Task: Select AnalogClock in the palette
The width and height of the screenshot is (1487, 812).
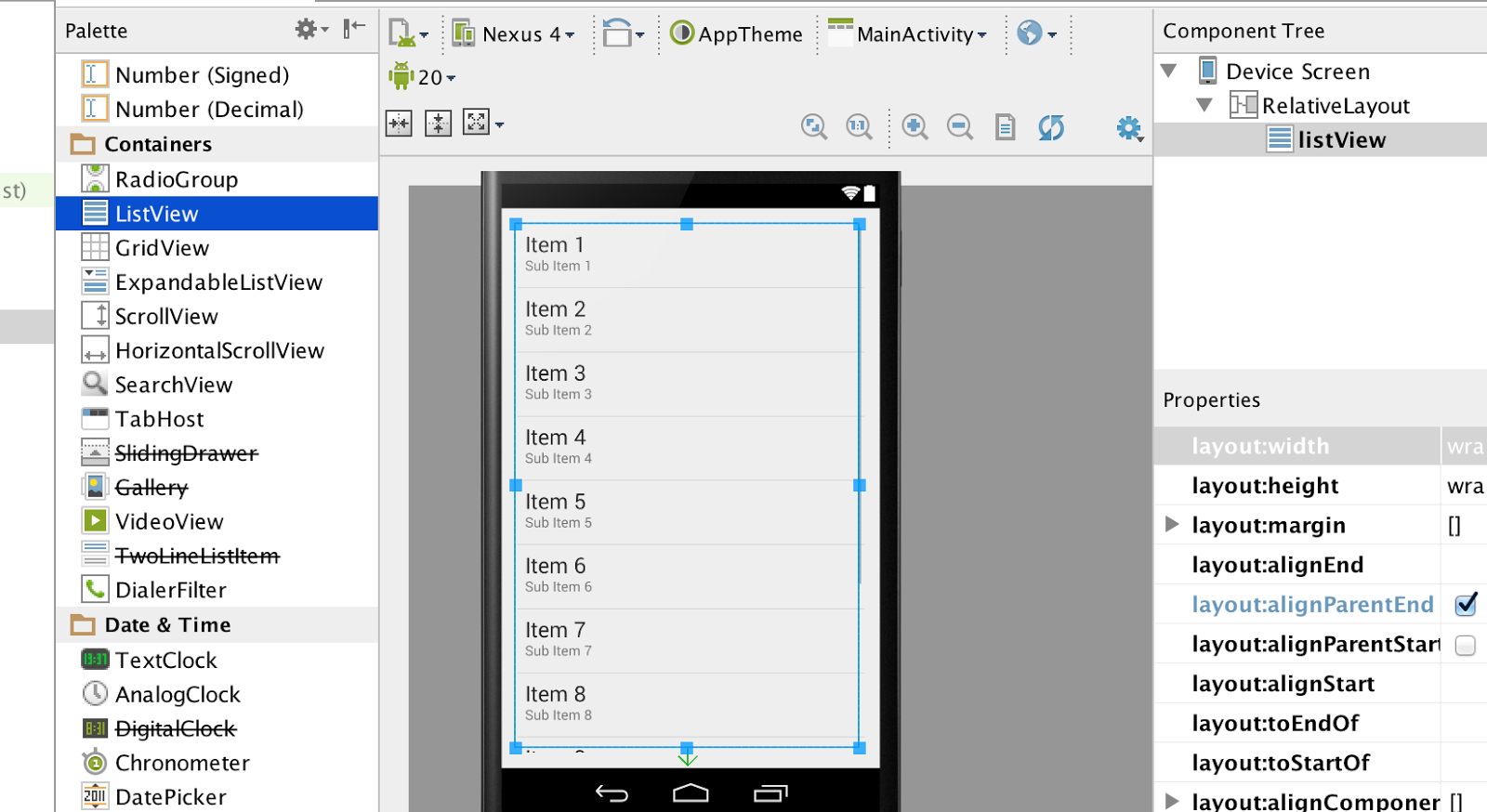Action: click(217, 694)
